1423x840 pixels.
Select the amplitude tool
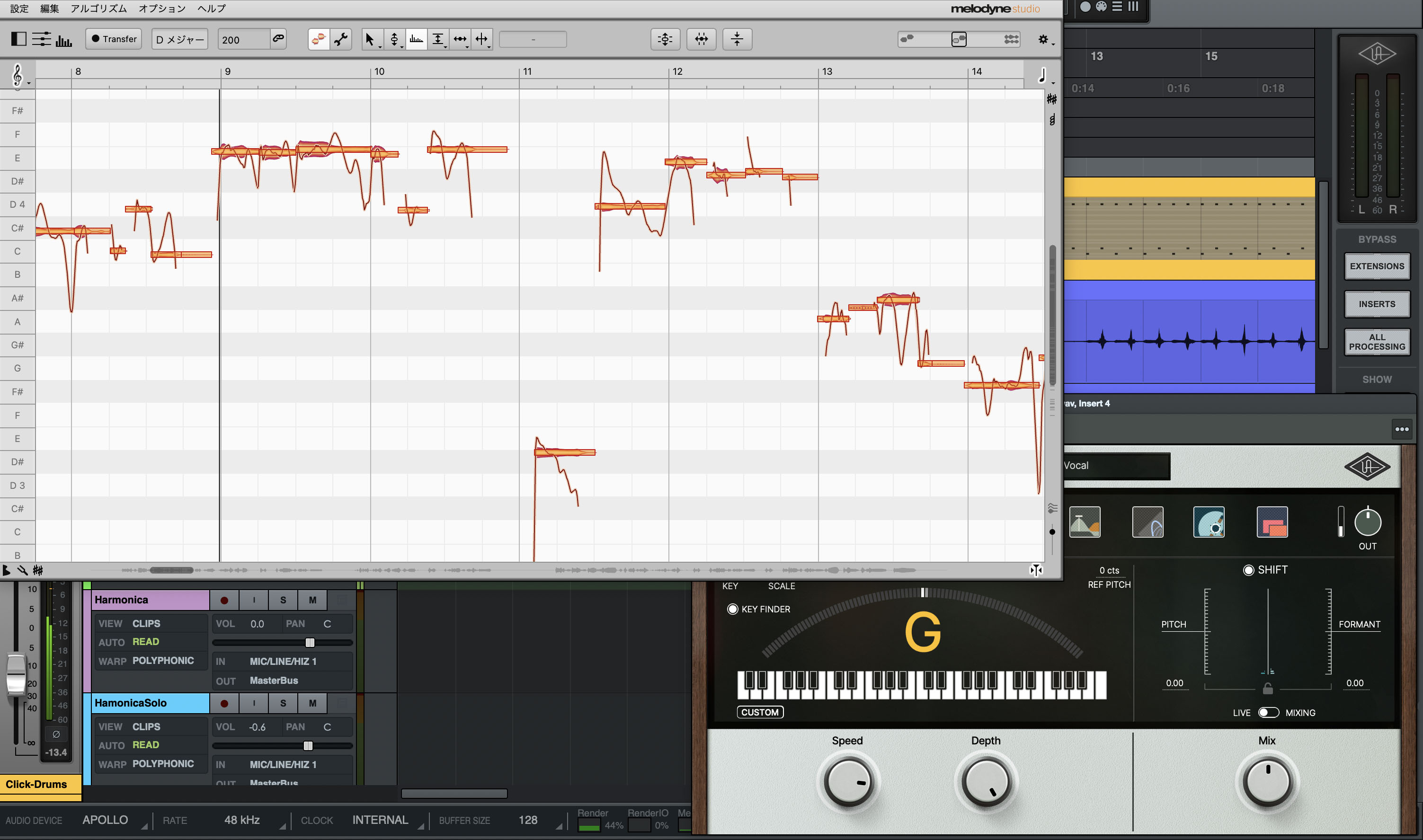pos(437,39)
